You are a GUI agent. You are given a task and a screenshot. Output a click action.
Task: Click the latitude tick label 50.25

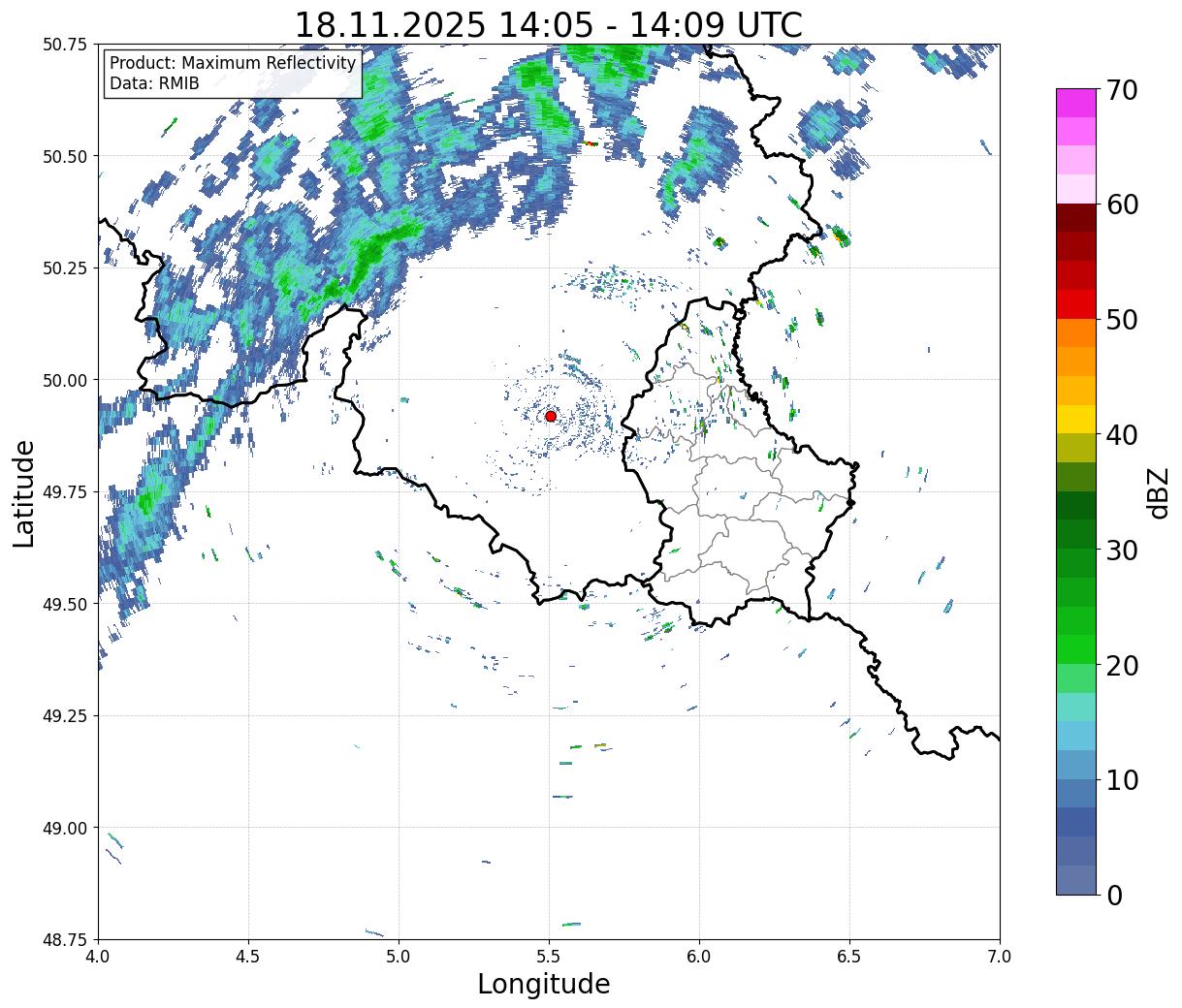64,268
